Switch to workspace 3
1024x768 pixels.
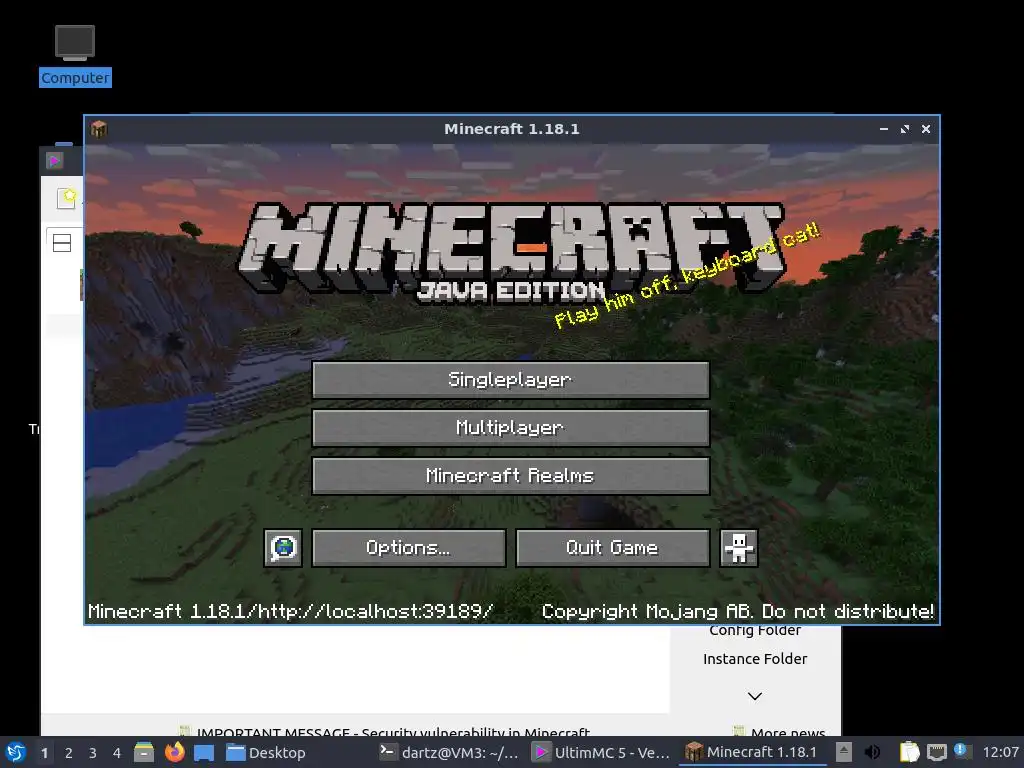[x=93, y=753]
